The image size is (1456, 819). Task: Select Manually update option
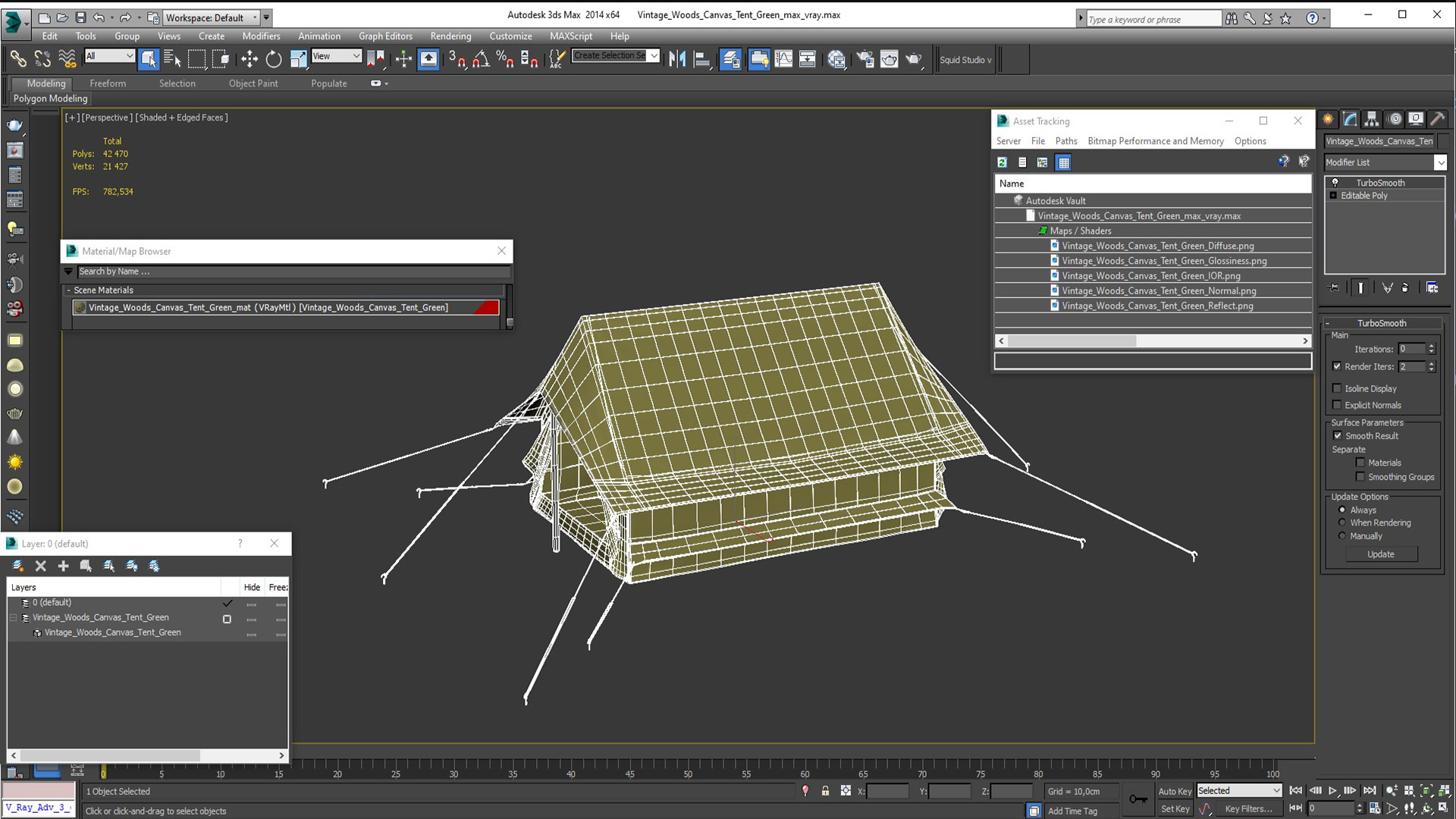(1342, 536)
